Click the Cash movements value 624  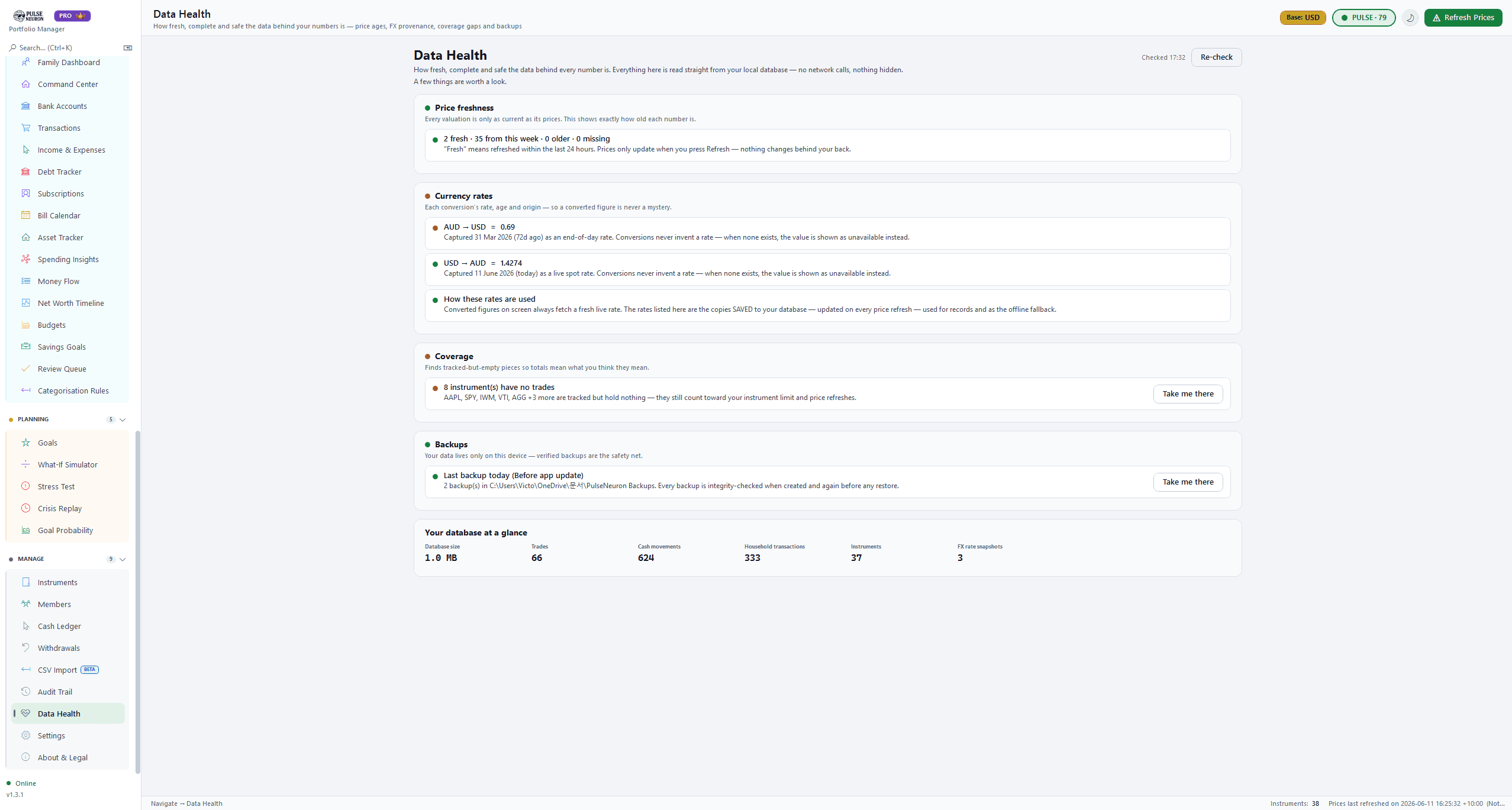point(646,558)
